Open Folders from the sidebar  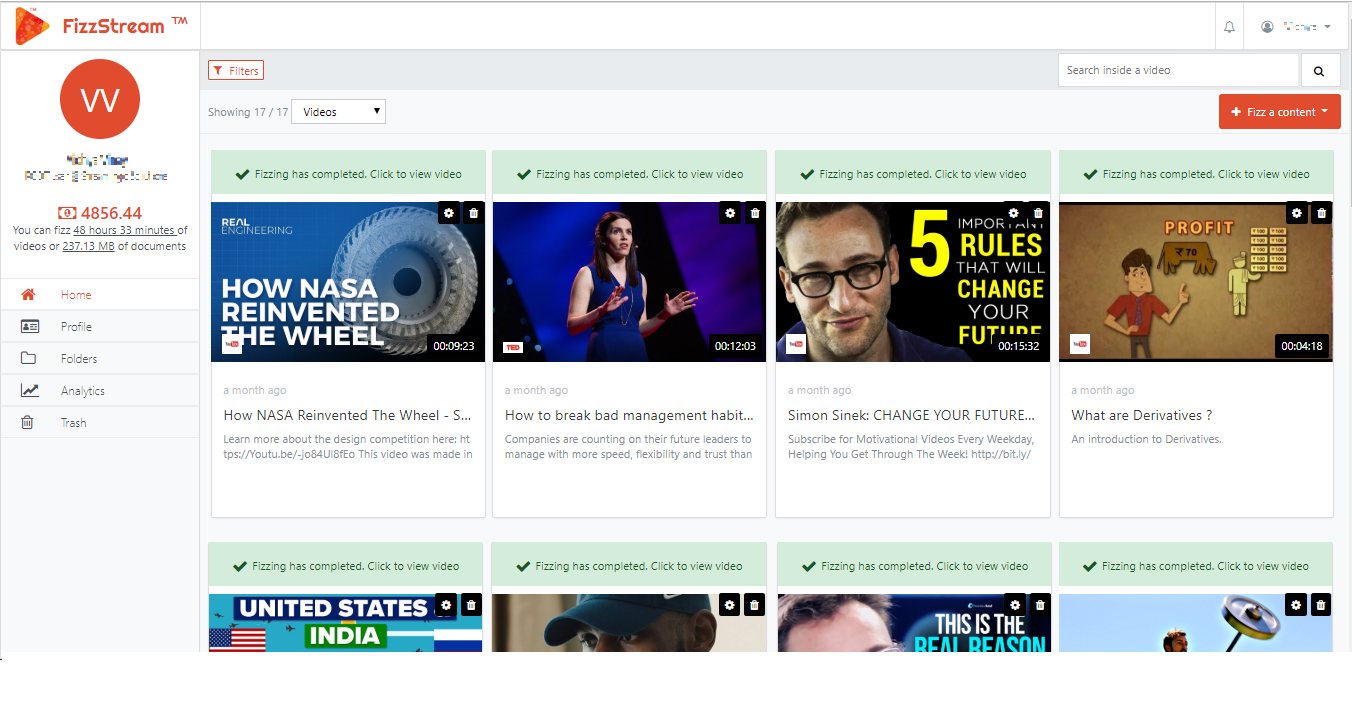pos(79,359)
